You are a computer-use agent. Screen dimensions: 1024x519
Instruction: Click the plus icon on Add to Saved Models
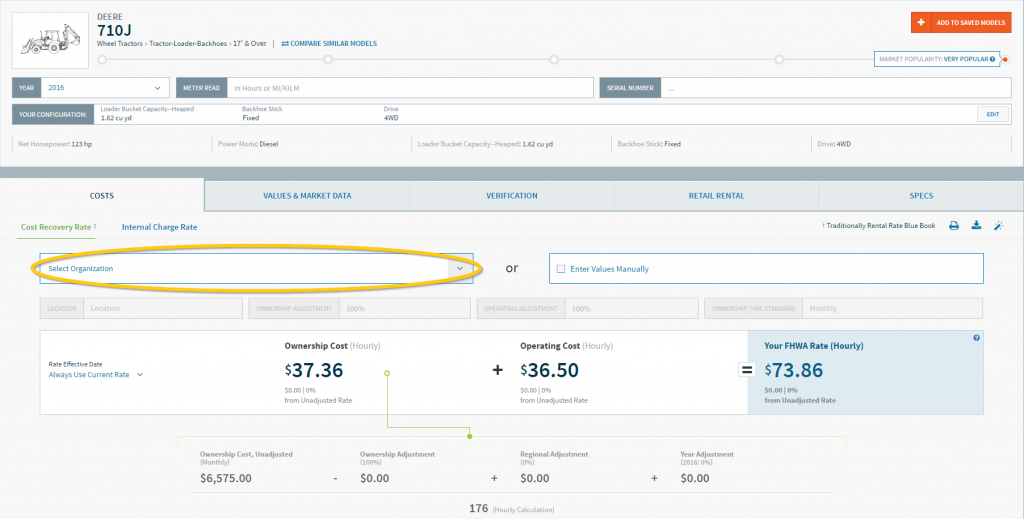[x=921, y=22]
